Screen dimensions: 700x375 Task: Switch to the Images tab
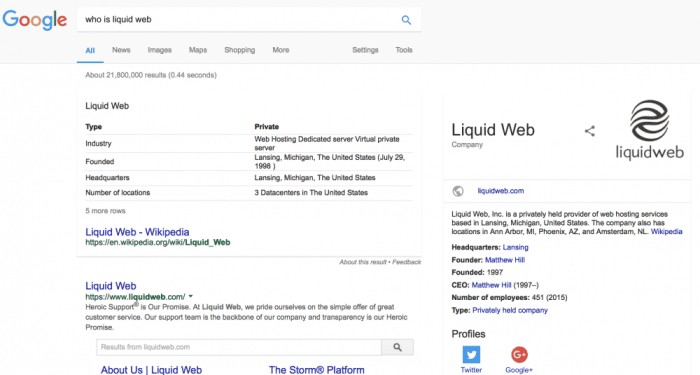pyautogui.click(x=160, y=50)
